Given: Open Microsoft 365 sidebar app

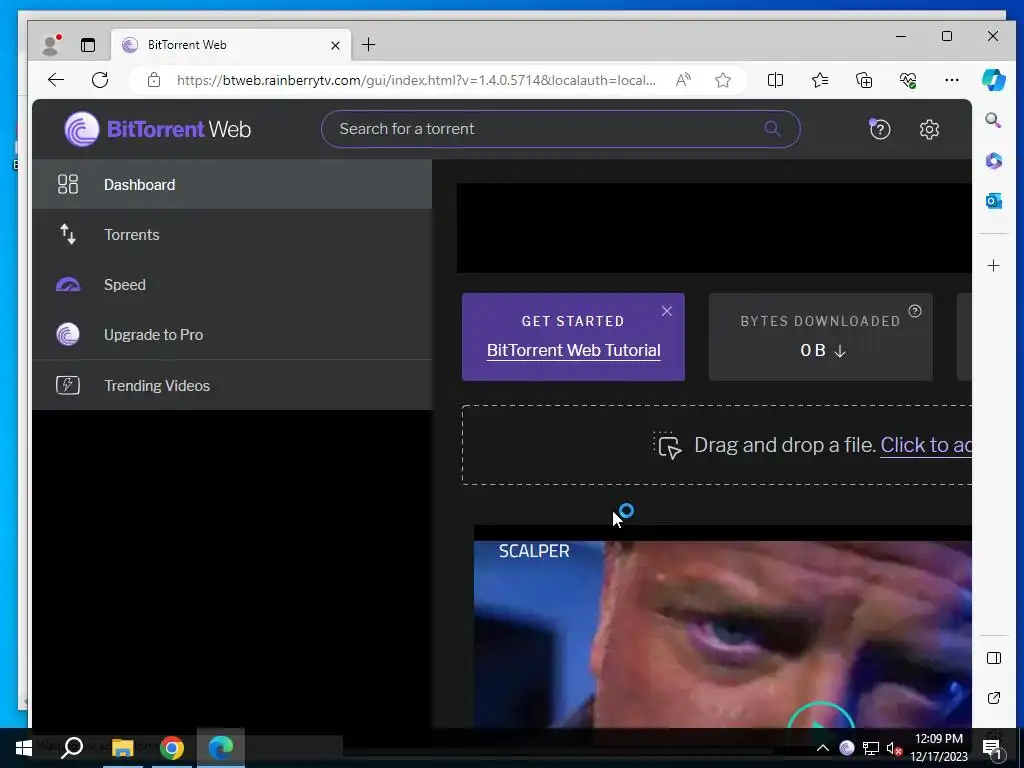Looking at the screenshot, I should pyautogui.click(x=993, y=161).
